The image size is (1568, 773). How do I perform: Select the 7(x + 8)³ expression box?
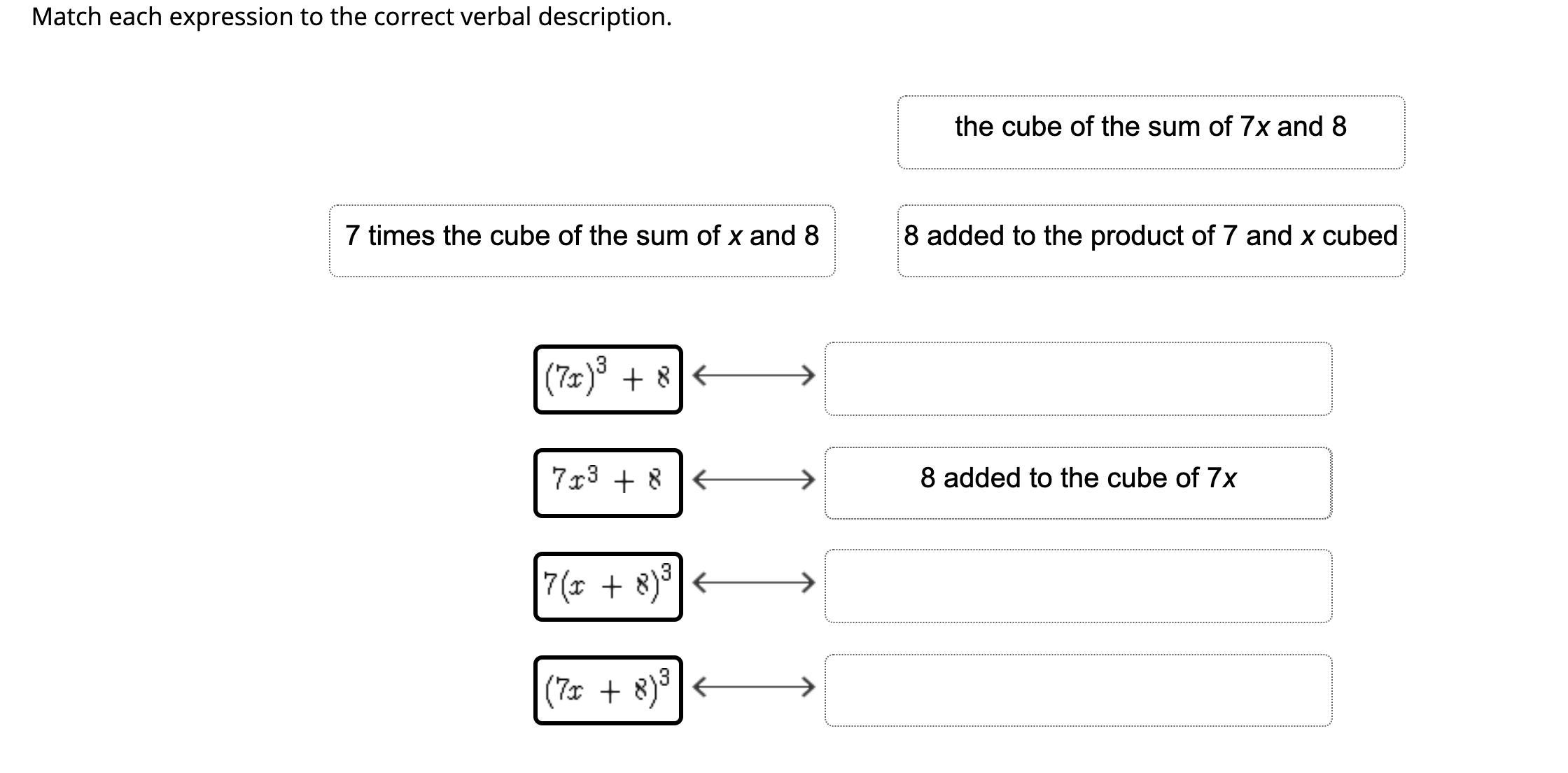tap(608, 587)
